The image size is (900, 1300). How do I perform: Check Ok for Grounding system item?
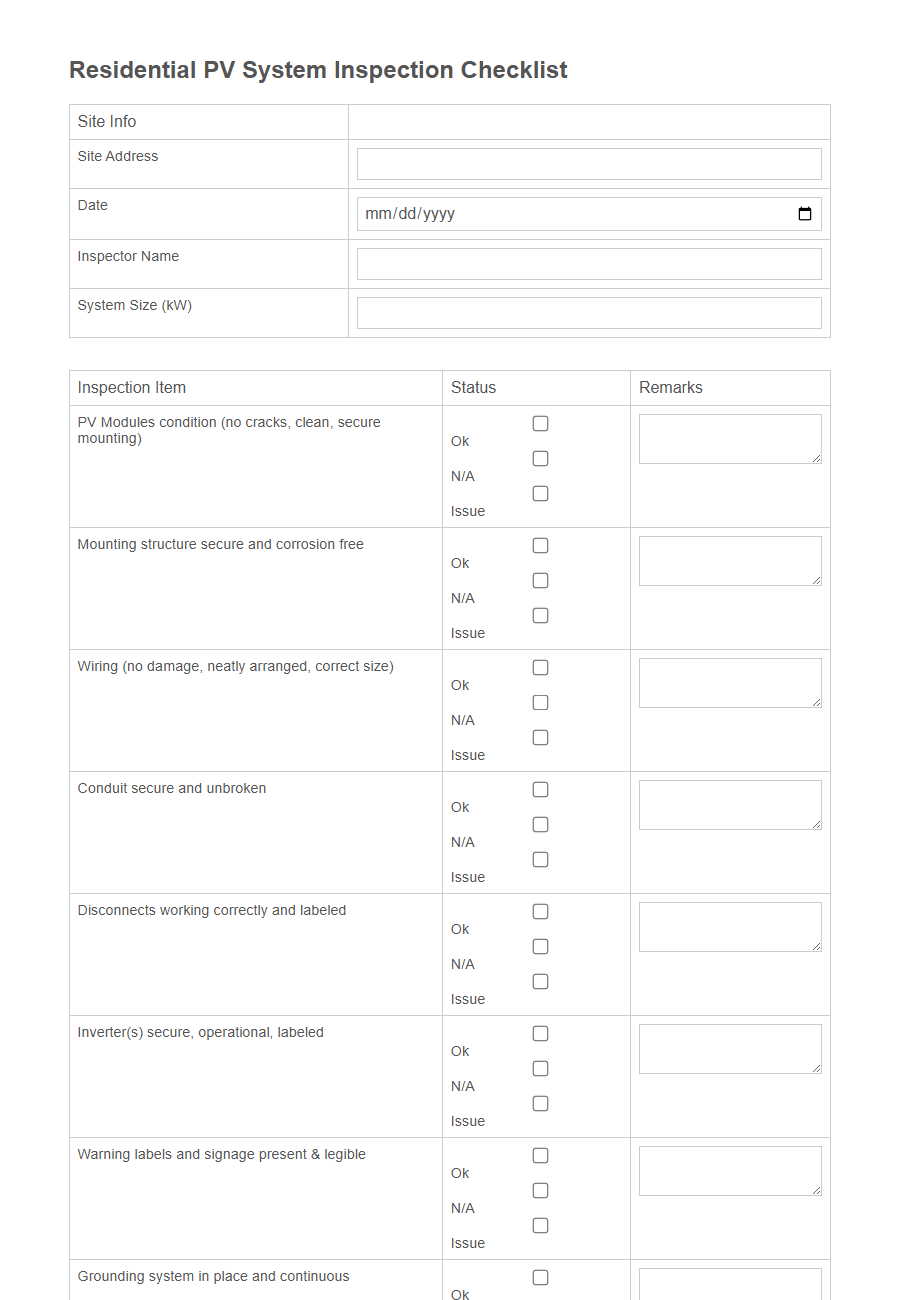(x=540, y=1277)
